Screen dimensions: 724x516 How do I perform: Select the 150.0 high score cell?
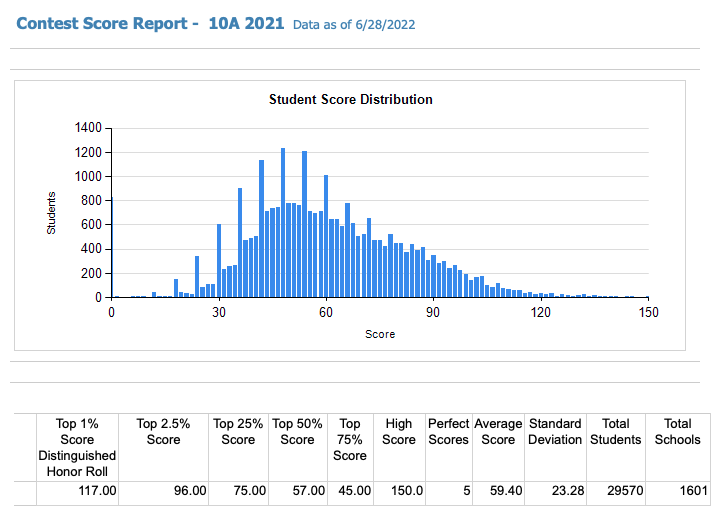point(399,493)
